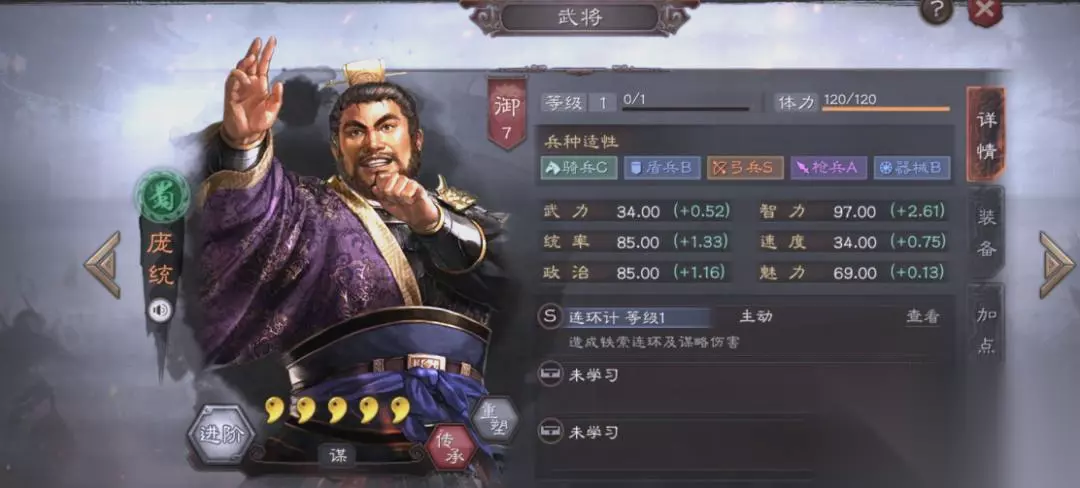The width and height of the screenshot is (1080, 488).
Task: Open the help question mark icon
Action: coord(936,10)
